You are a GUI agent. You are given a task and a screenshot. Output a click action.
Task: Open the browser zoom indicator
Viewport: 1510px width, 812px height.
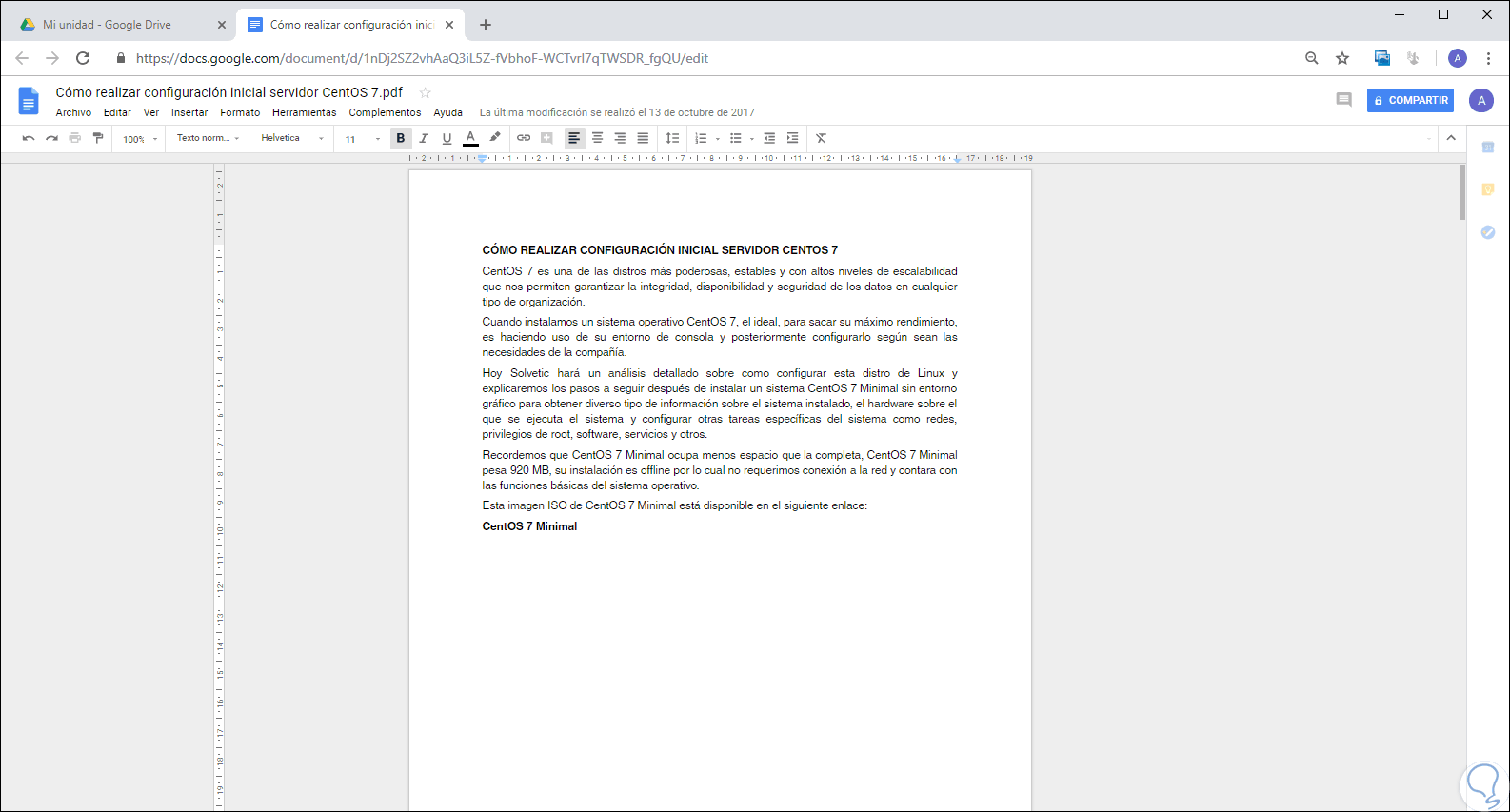(1312, 58)
